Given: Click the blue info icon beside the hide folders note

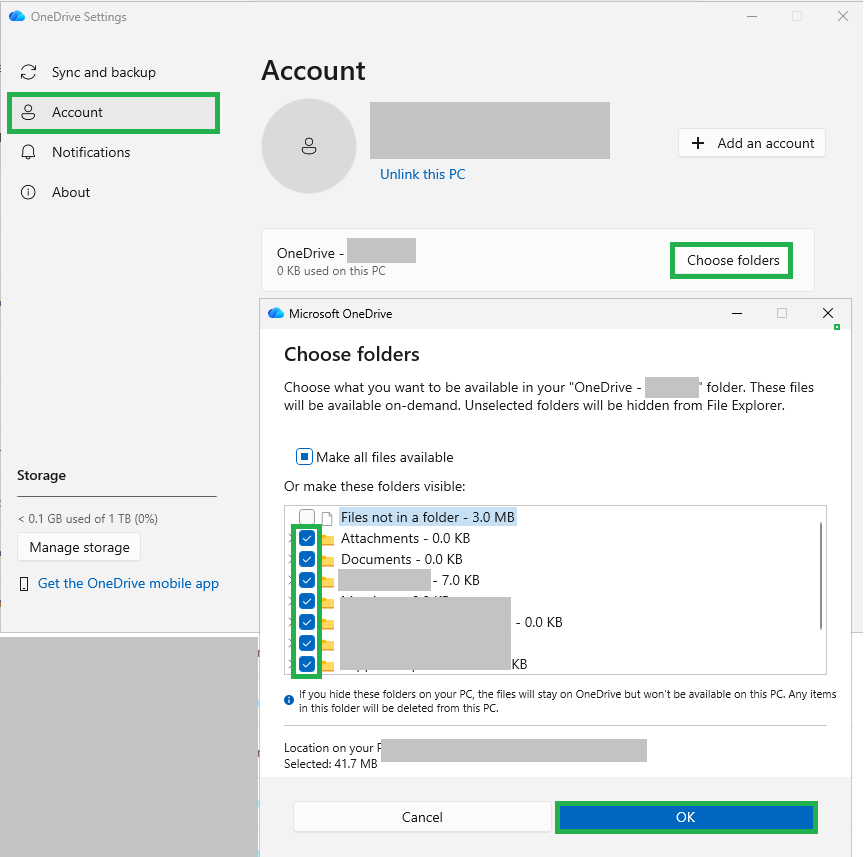Looking at the screenshot, I should click(x=289, y=700).
